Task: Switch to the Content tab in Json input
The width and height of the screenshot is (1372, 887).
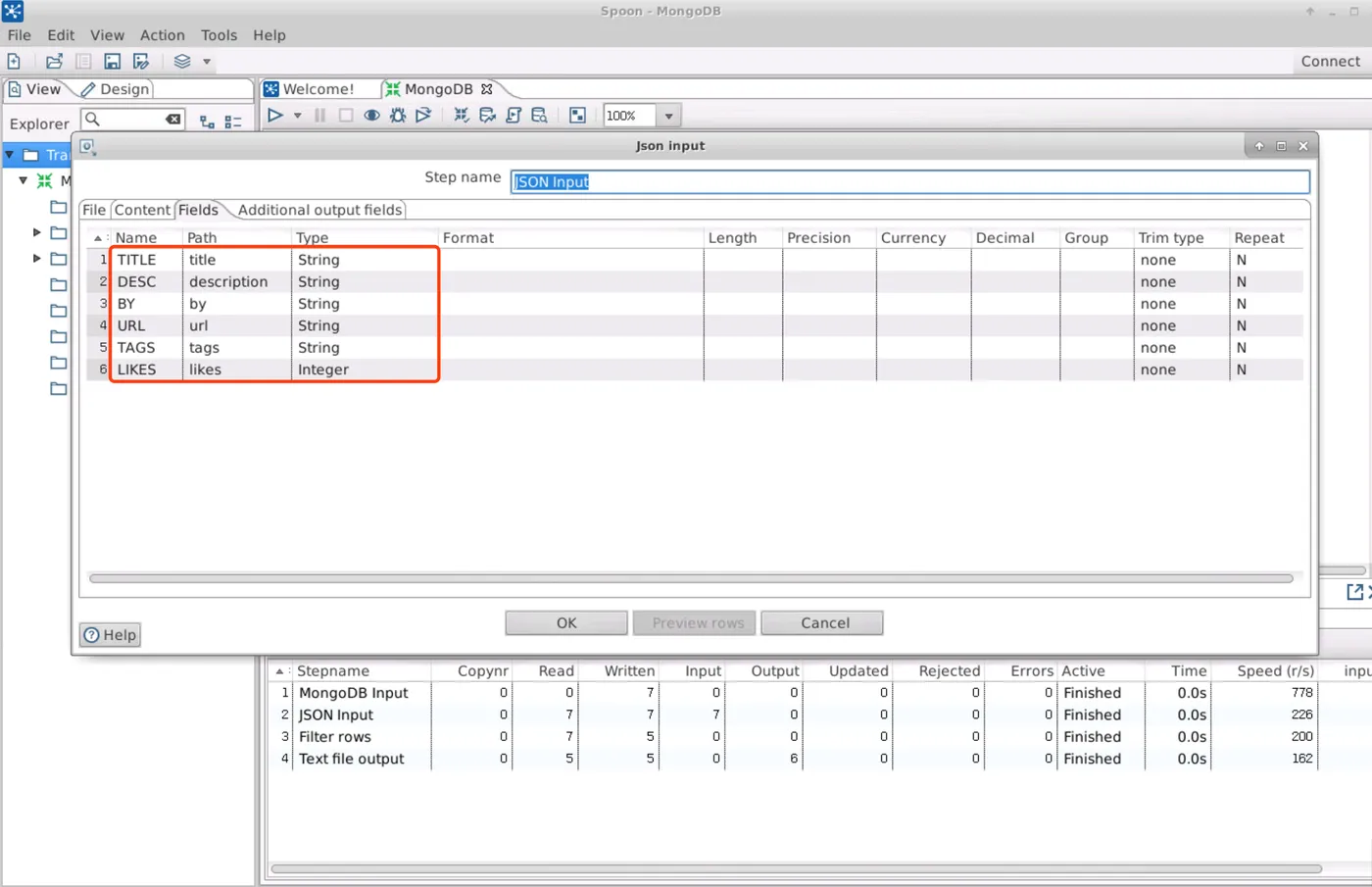Action: [142, 210]
